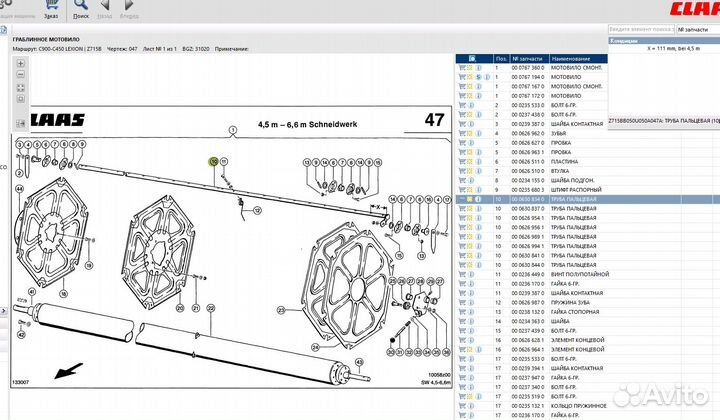Add part 00 0767 360 0 to cart
This screenshot has height=420, width=720.
tap(462, 67)
